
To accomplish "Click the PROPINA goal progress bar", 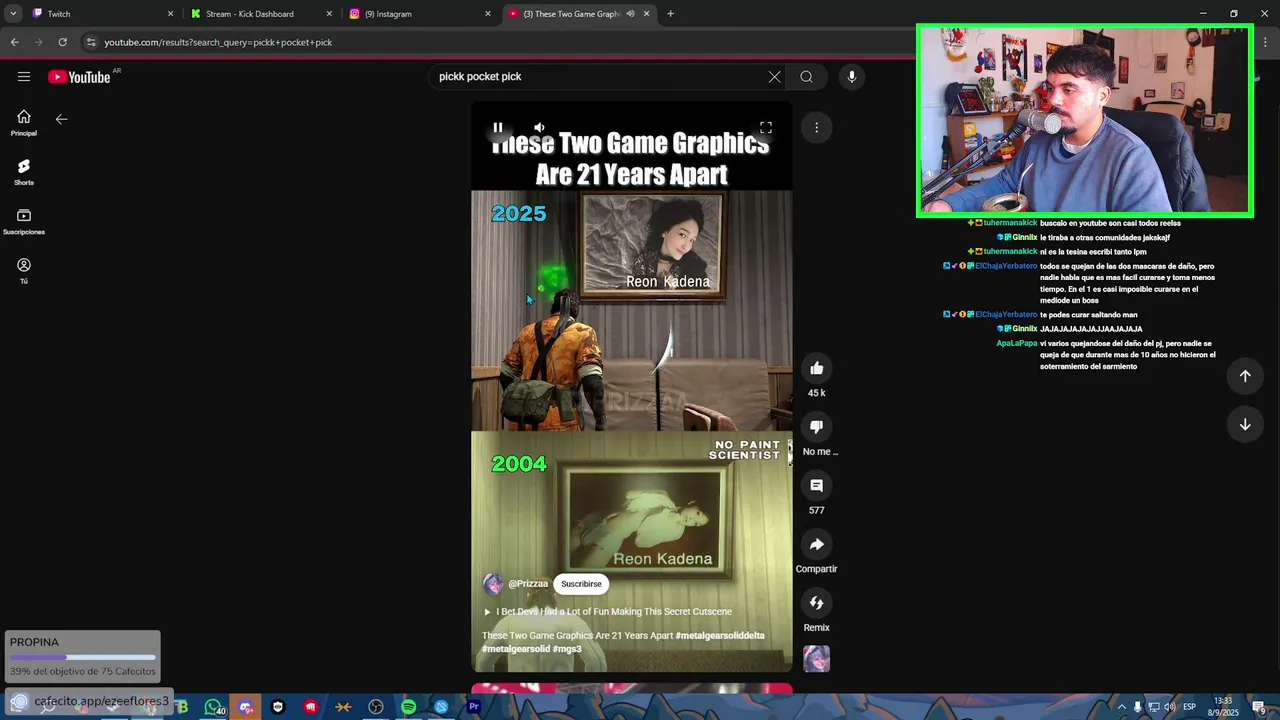I will pos(83,657).
